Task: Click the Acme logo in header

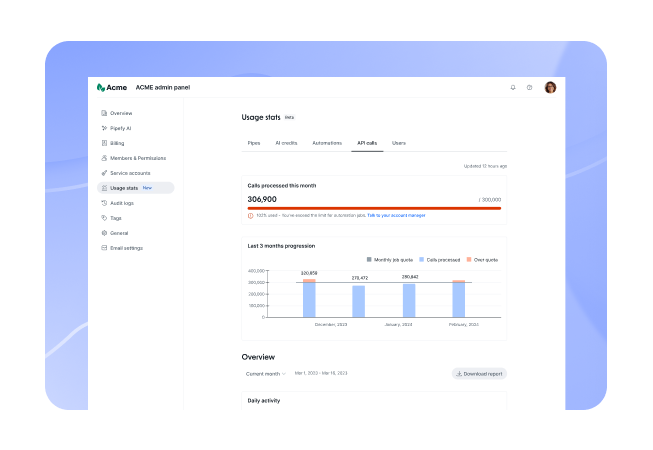Action: [112, 88]
